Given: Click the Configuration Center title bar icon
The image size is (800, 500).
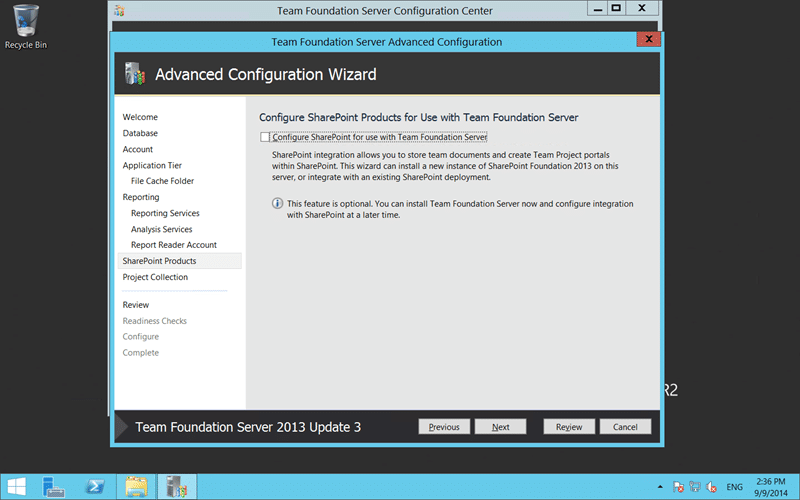Looking at the screenshot, I should [x=119, y=10].
